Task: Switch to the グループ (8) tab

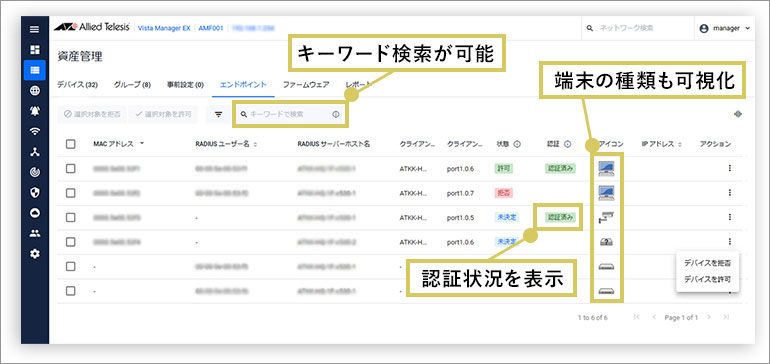Action: click(x=132, y=84)
